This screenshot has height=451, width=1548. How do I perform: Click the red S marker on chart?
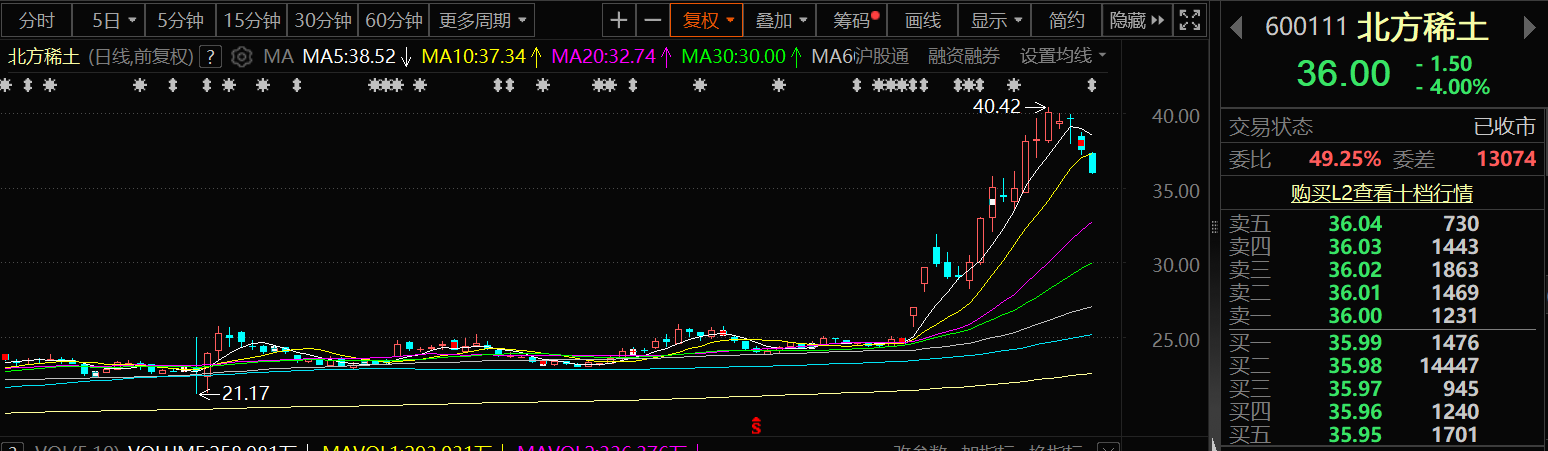click(x=757, y=425)
